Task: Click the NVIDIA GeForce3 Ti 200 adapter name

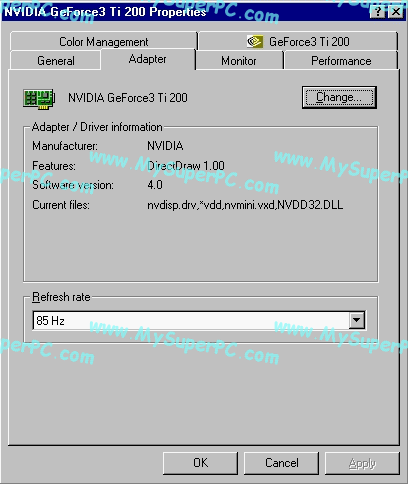Action: tap(128, 98)
